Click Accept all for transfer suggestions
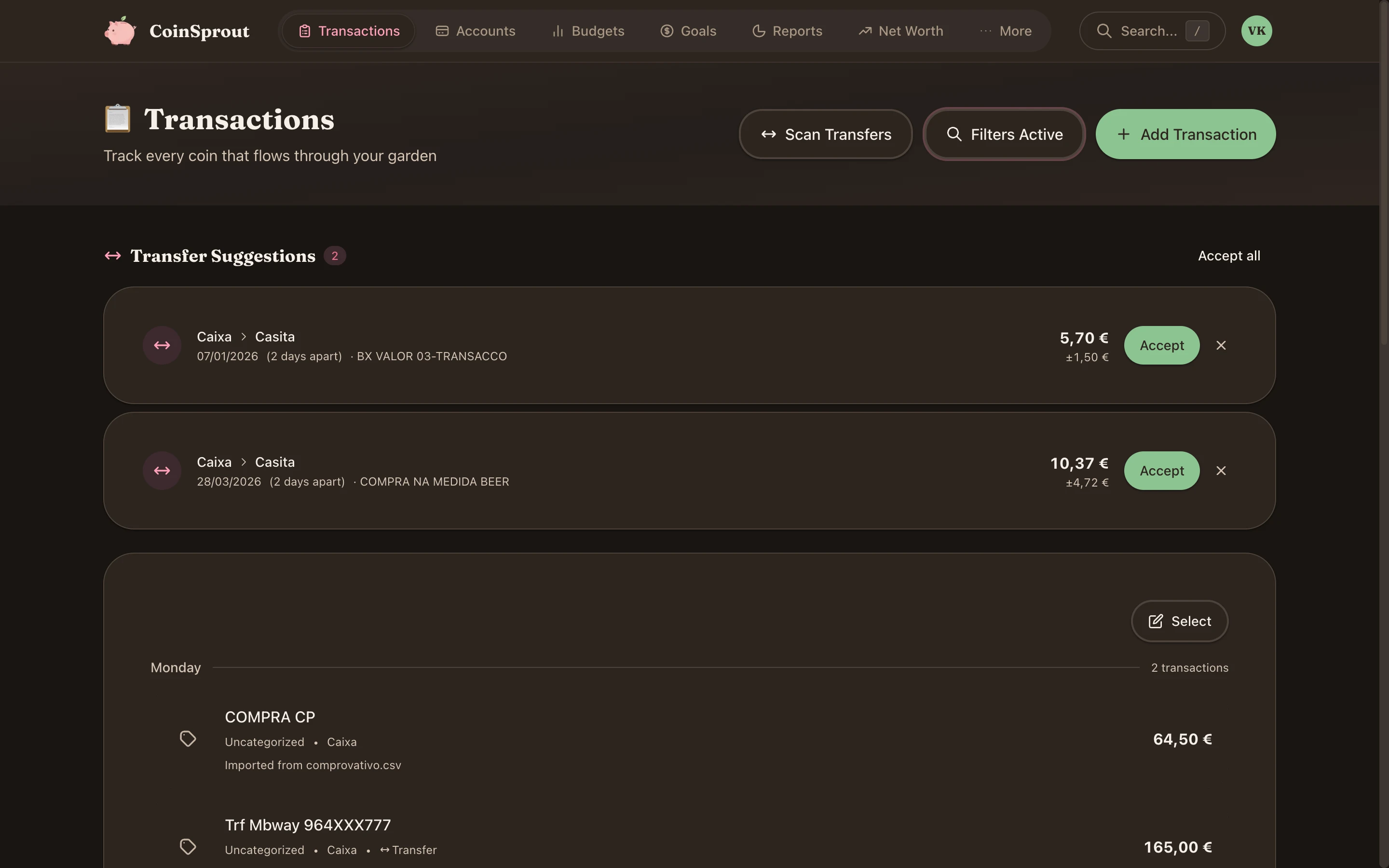1389x868 pixels. point(1229,256)
